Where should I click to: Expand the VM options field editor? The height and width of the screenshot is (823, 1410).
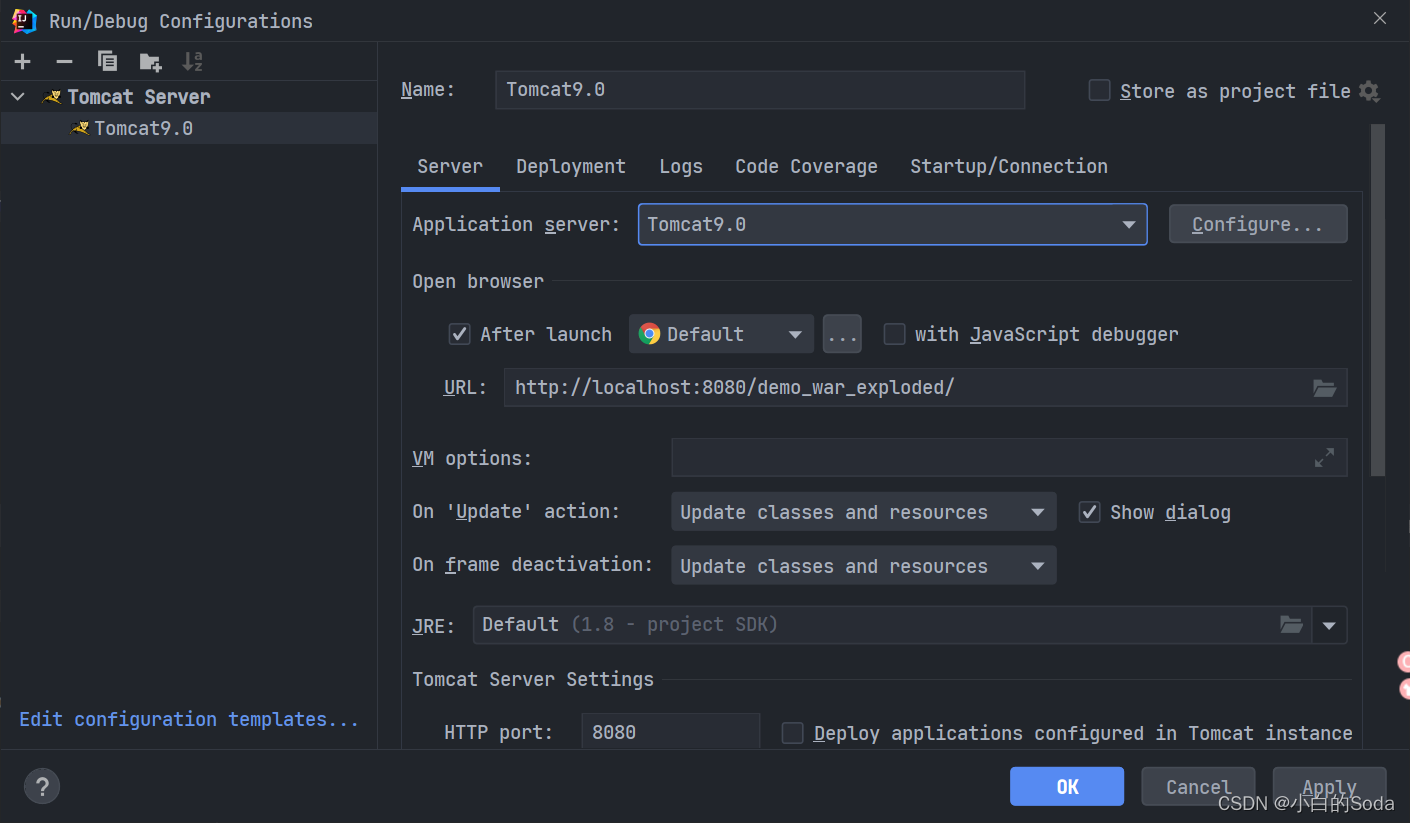click(x=1324, y=458)
